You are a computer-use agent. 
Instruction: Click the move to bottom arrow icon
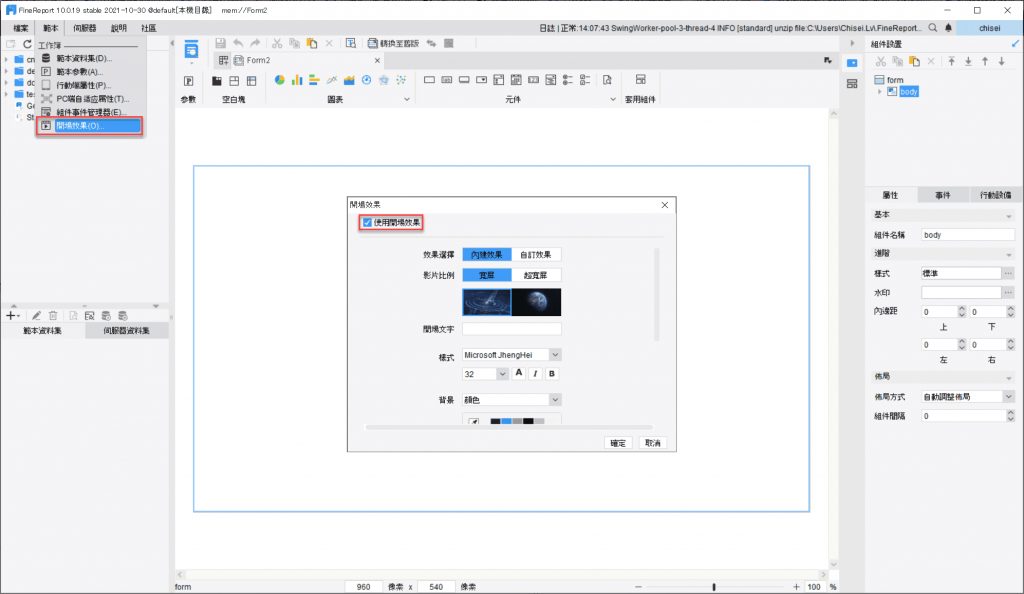point(968,61)
